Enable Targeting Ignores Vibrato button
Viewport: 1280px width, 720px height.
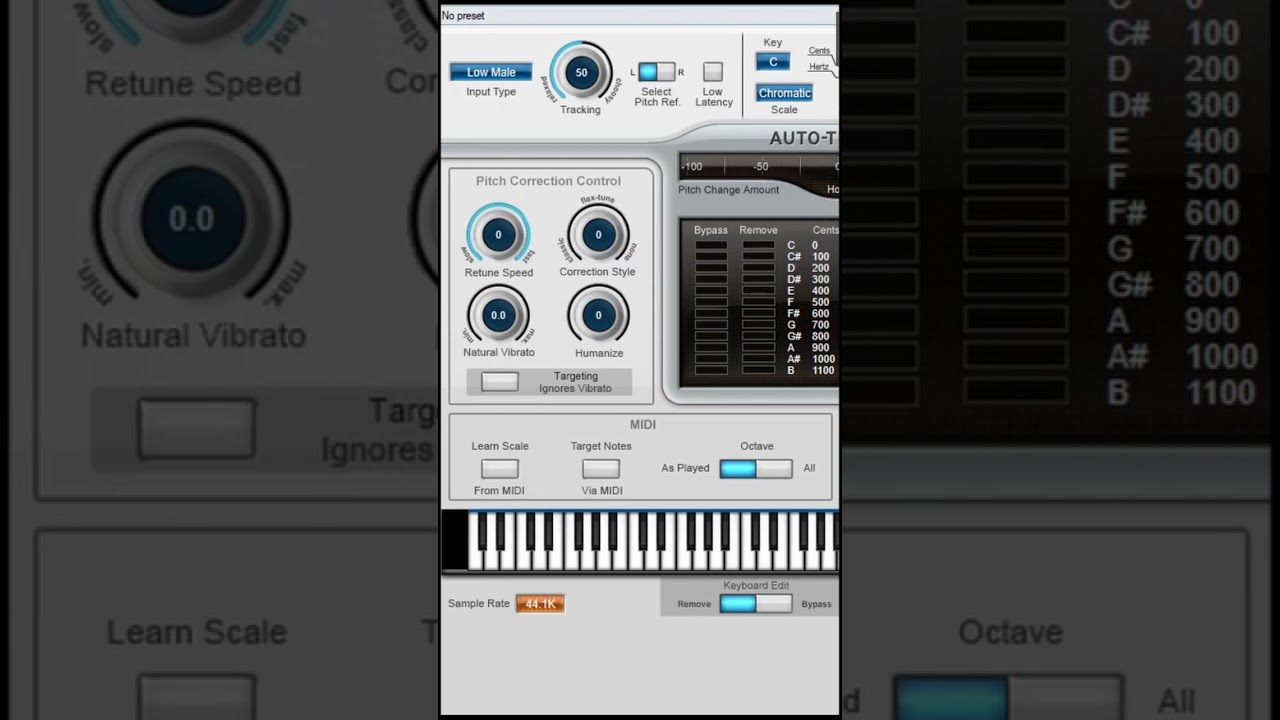pos(500,382)
